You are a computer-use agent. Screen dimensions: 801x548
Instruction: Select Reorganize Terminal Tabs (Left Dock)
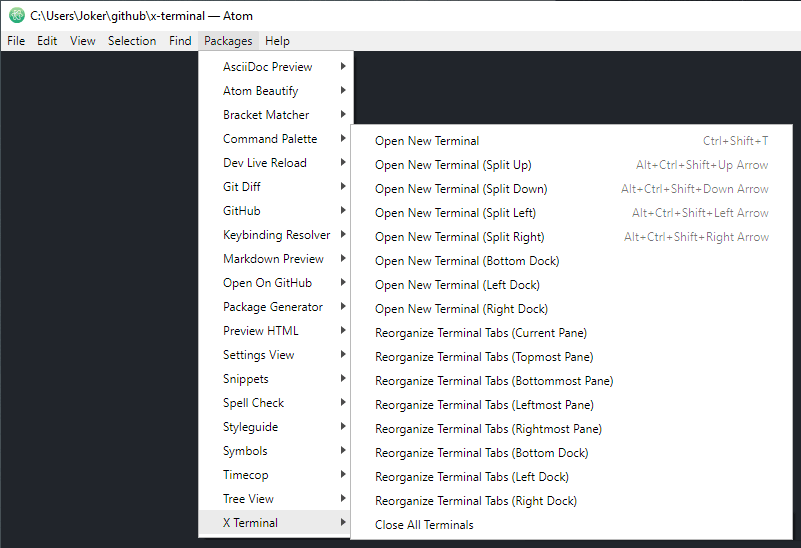pos(572,476)
